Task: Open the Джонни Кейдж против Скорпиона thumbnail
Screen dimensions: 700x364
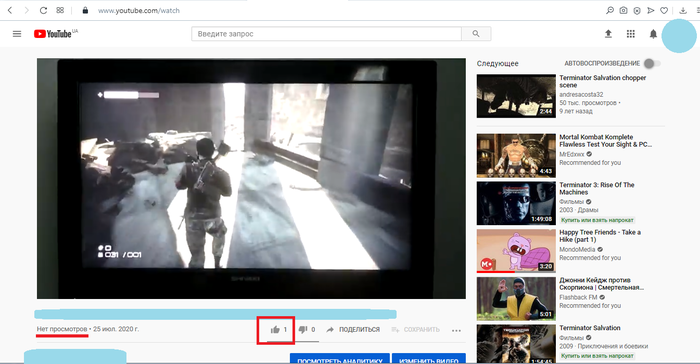Action: 516,298
